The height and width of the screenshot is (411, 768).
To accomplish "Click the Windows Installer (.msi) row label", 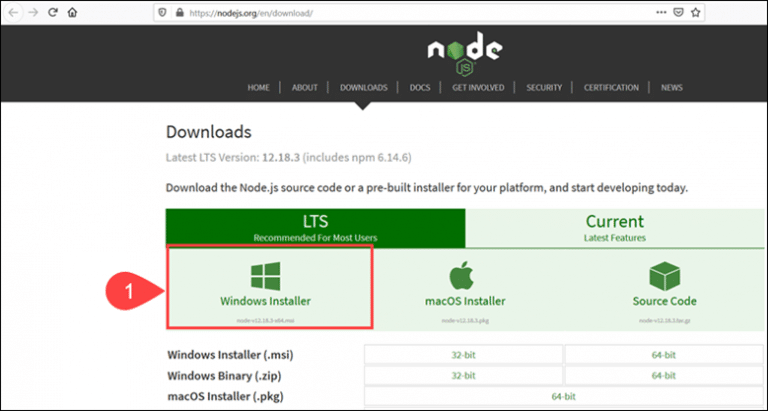I will 230,355.
